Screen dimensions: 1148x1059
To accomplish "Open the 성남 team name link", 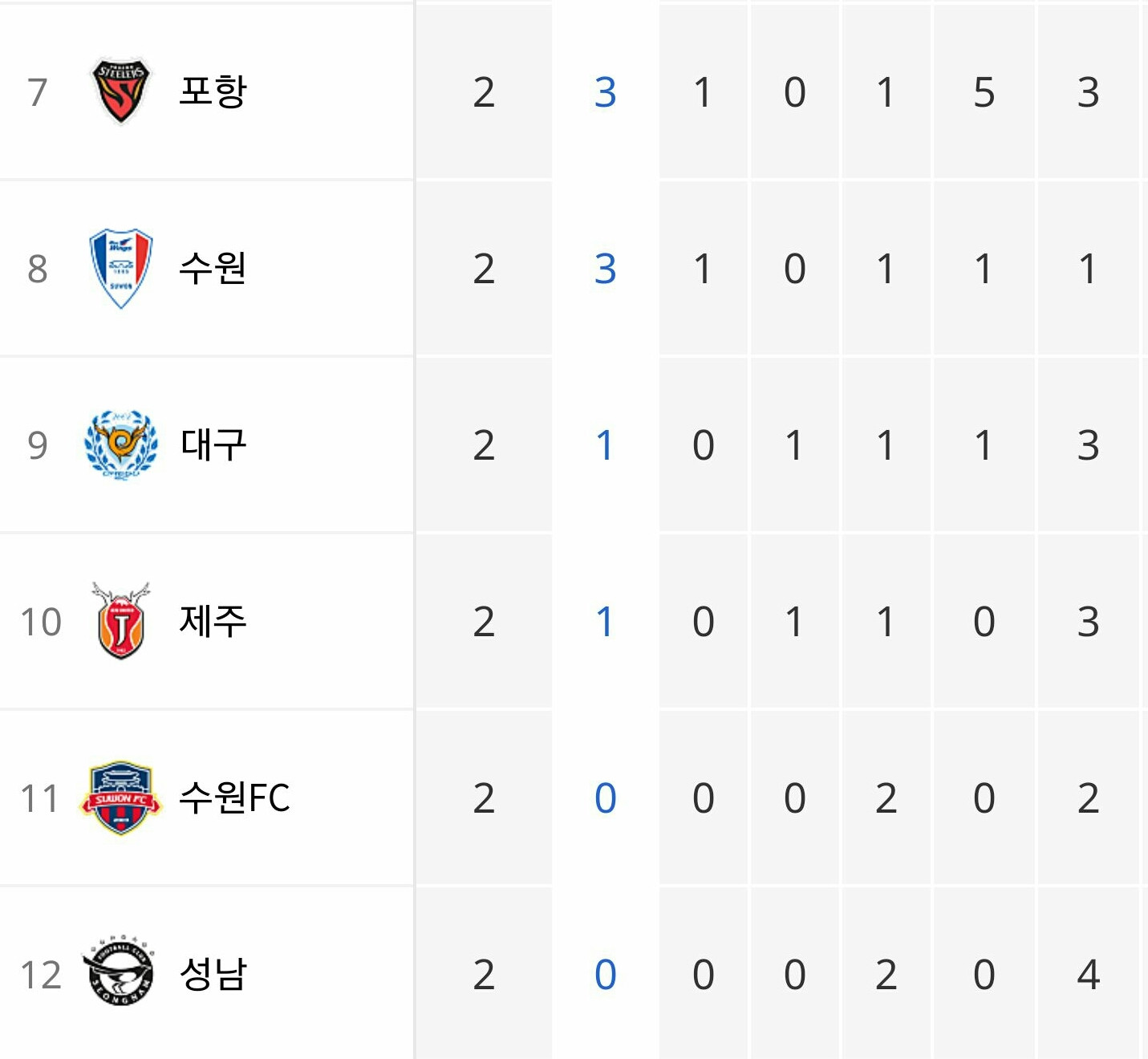I will [213, 974].
